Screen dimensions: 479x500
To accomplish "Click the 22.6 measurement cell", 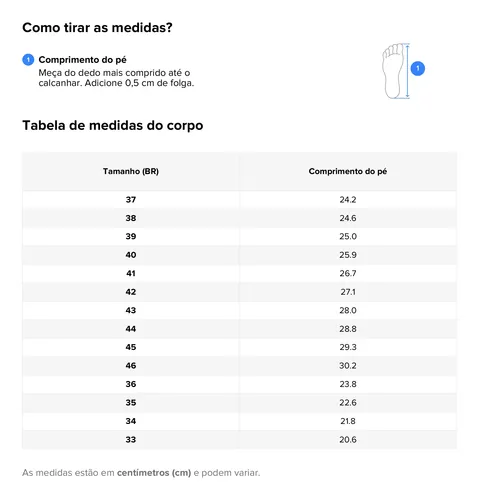I will pos(348,403).
